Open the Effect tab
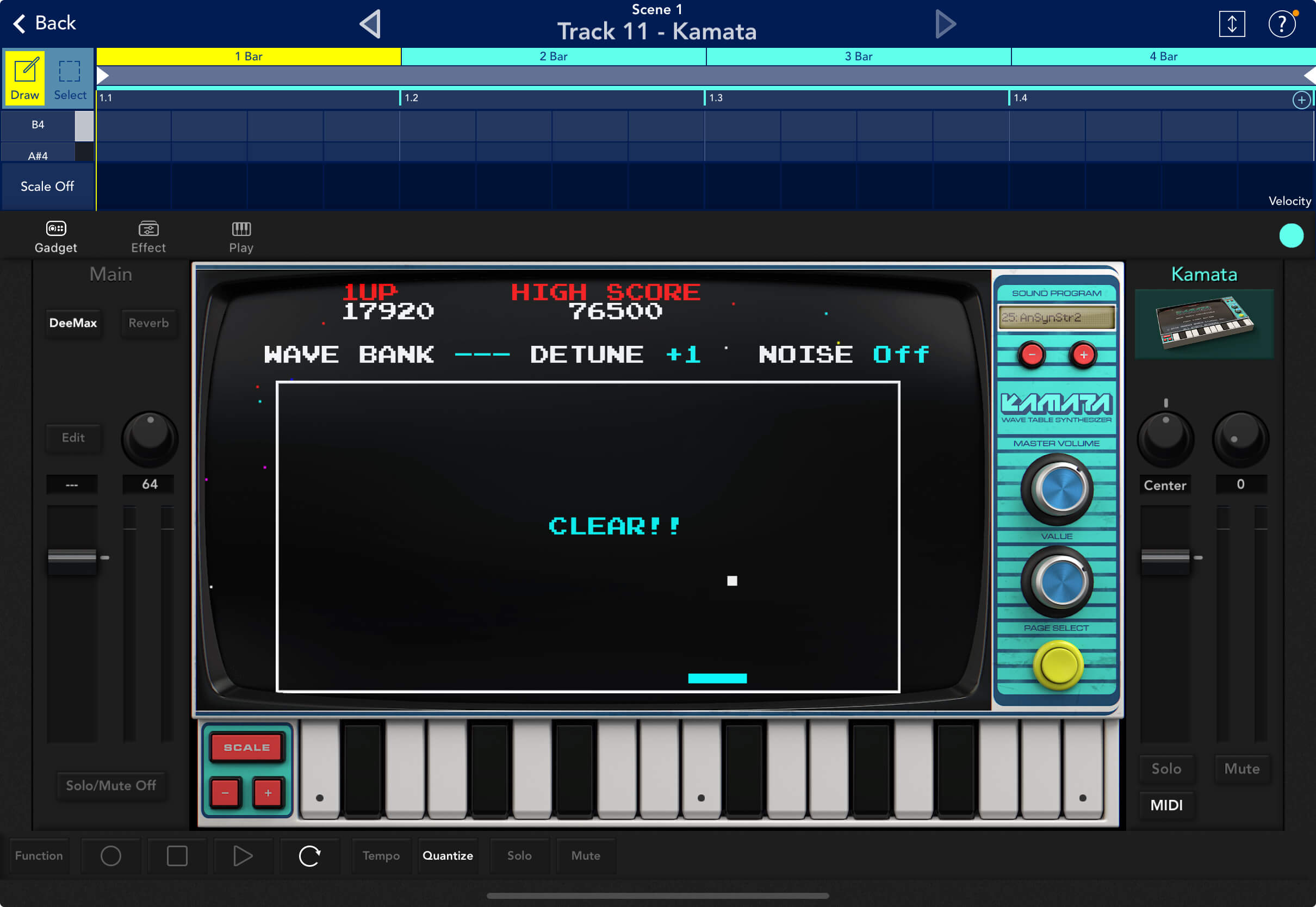The image size is (1316, 907). (x=148, y=237)
